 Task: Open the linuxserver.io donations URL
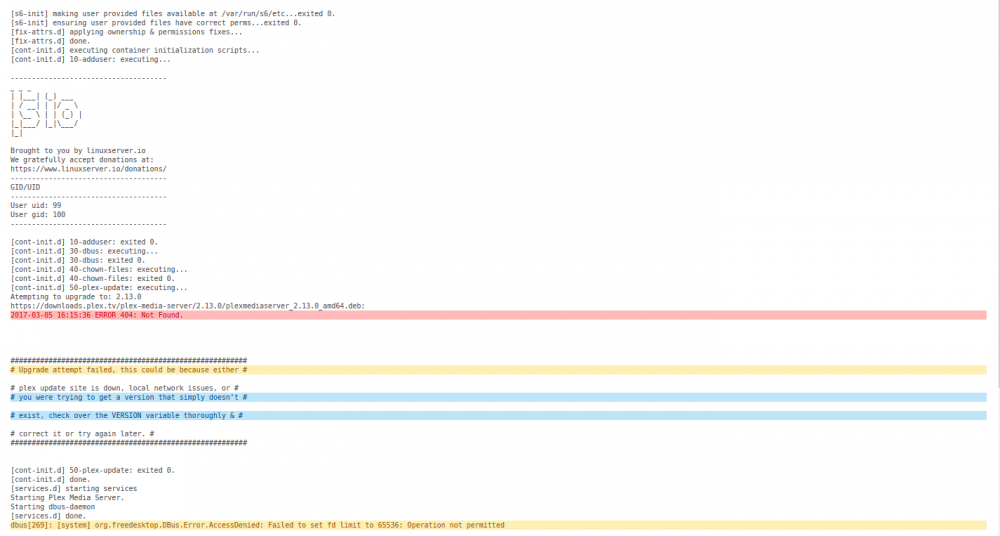pyautogui.click(x=88, y=169)
